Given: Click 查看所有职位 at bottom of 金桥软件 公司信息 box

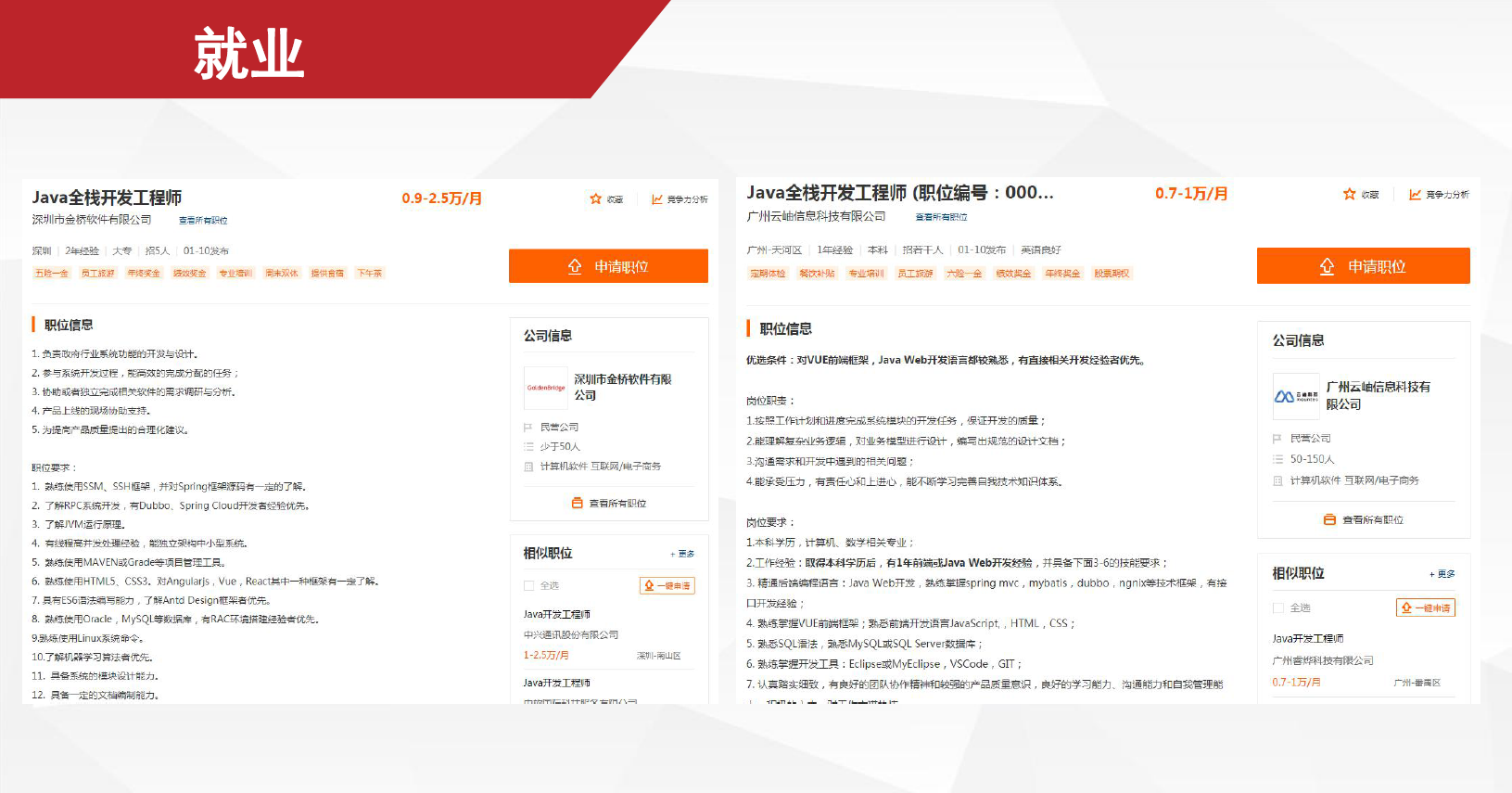Looking at the screenshot, I should (609, 504).
